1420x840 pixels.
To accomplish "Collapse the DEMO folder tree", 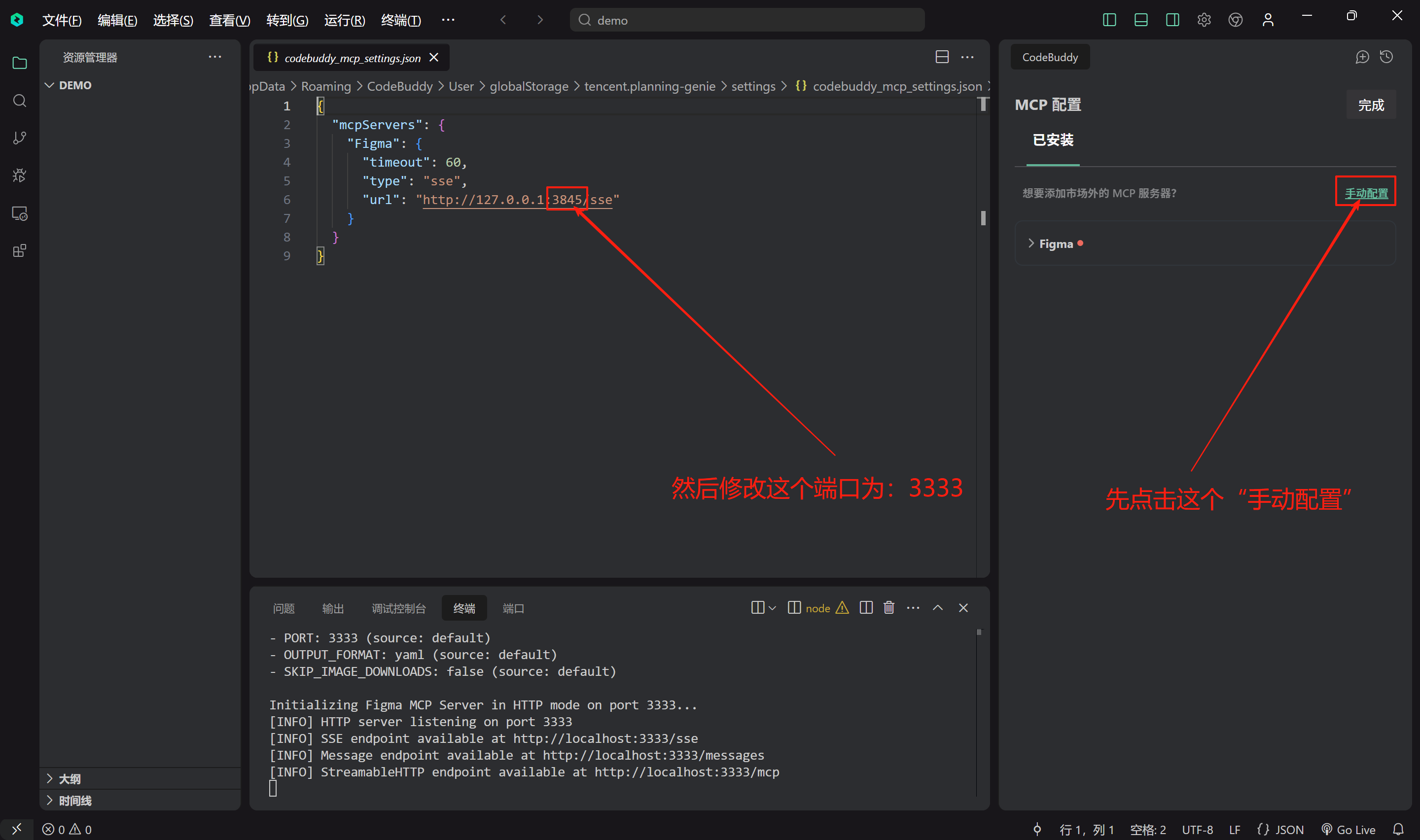I will tap(50, 85).
